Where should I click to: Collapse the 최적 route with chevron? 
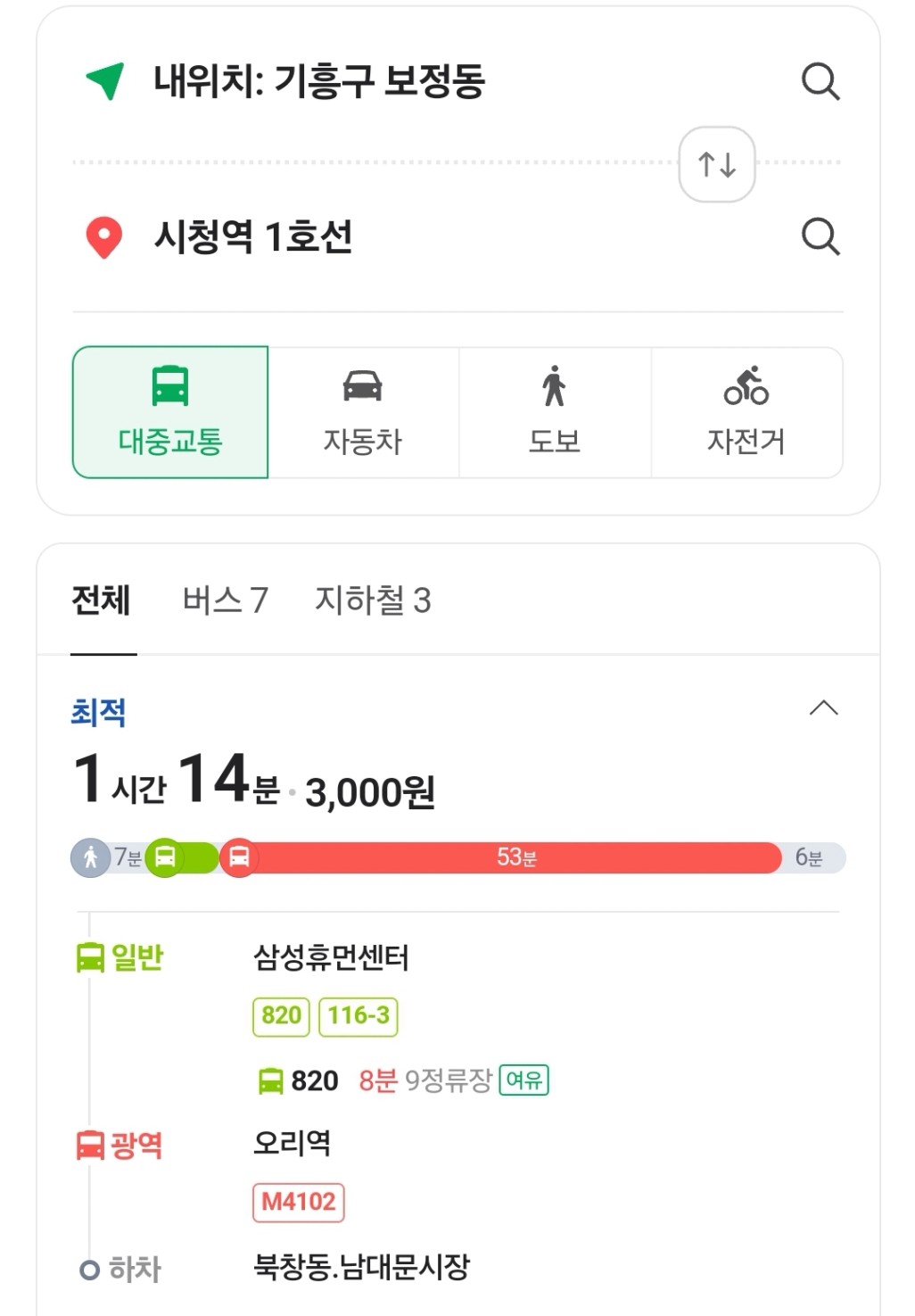tap(823, 708)
